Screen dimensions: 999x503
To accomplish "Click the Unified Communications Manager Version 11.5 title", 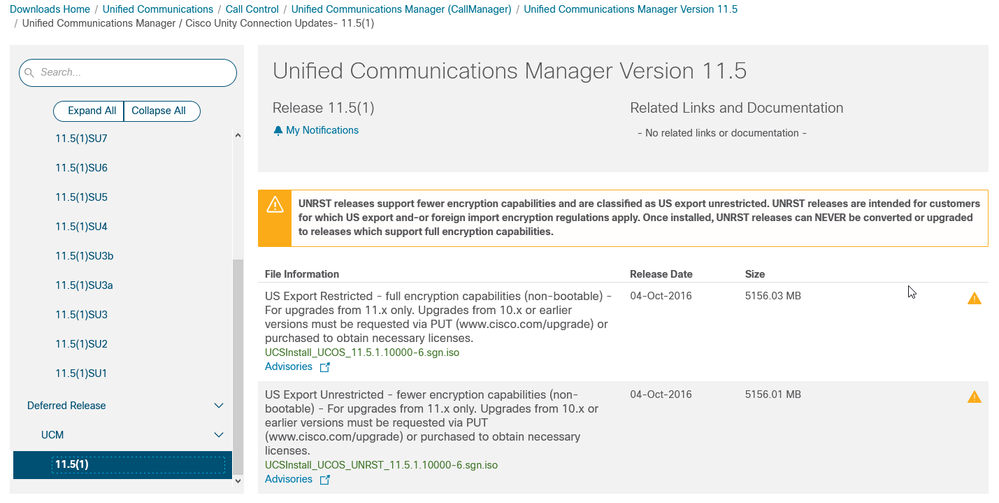I will click(510, 71).
